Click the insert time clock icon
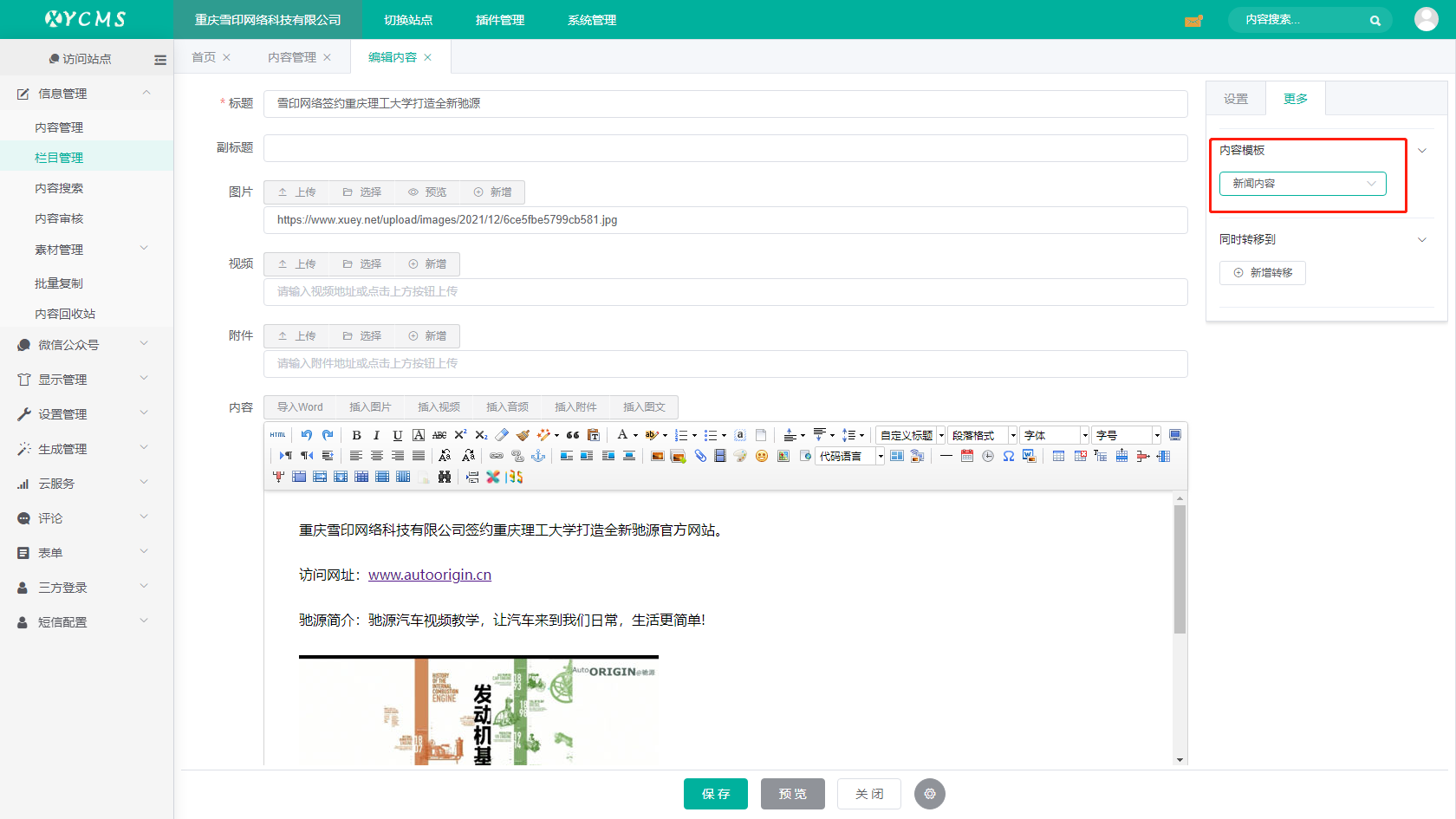This screenshot has width=1456, height=819. 988,456
